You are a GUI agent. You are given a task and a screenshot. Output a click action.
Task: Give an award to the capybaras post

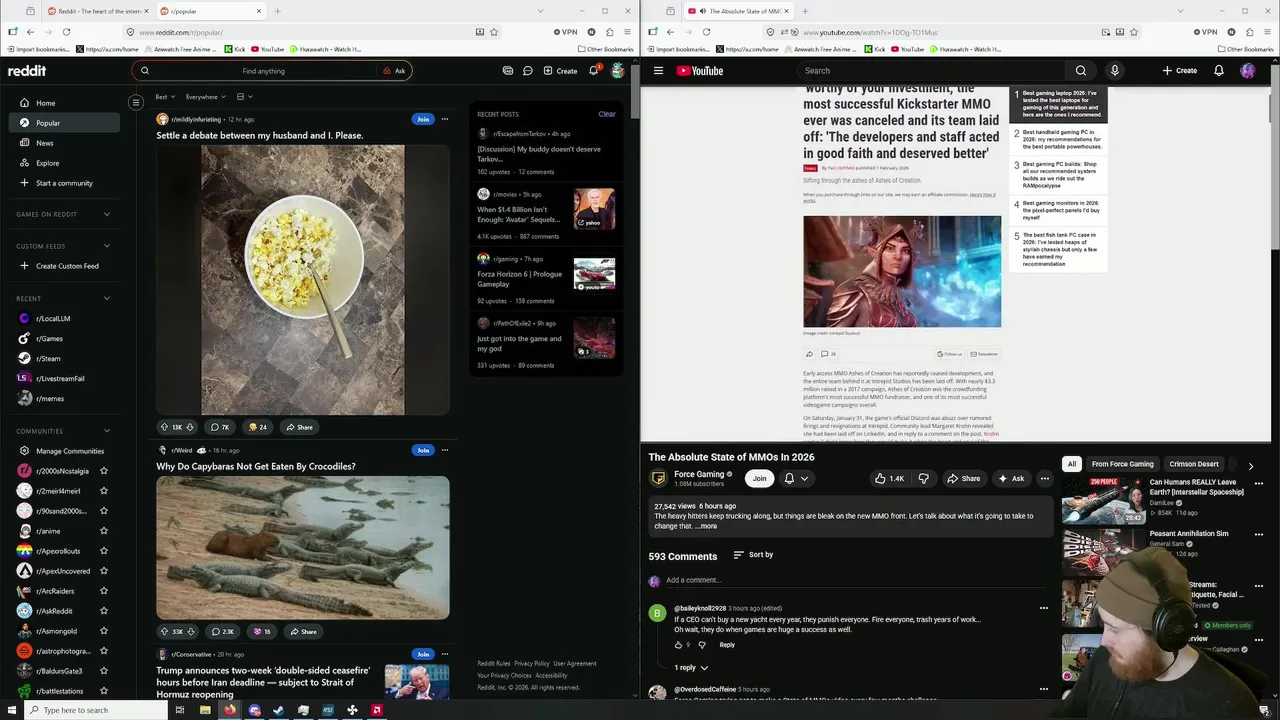[x=262, y=631]
